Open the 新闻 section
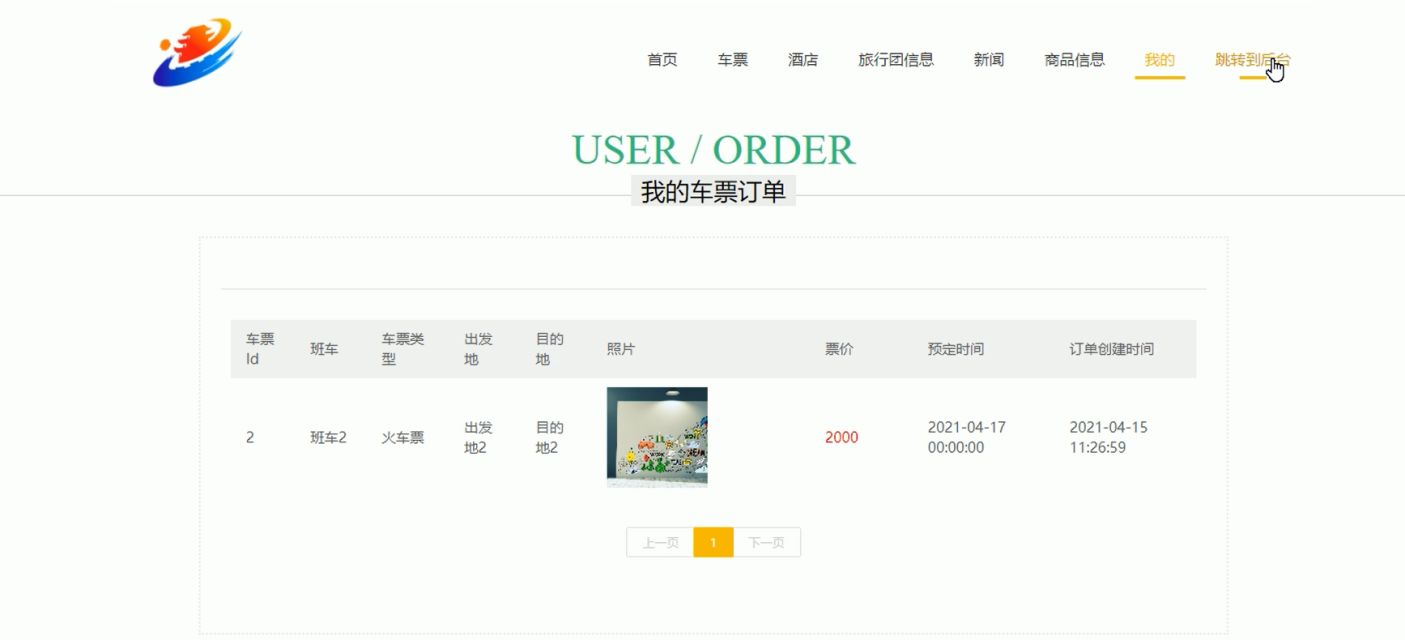The height and width of the screenshot is (640, 1405). click(989, 60)
